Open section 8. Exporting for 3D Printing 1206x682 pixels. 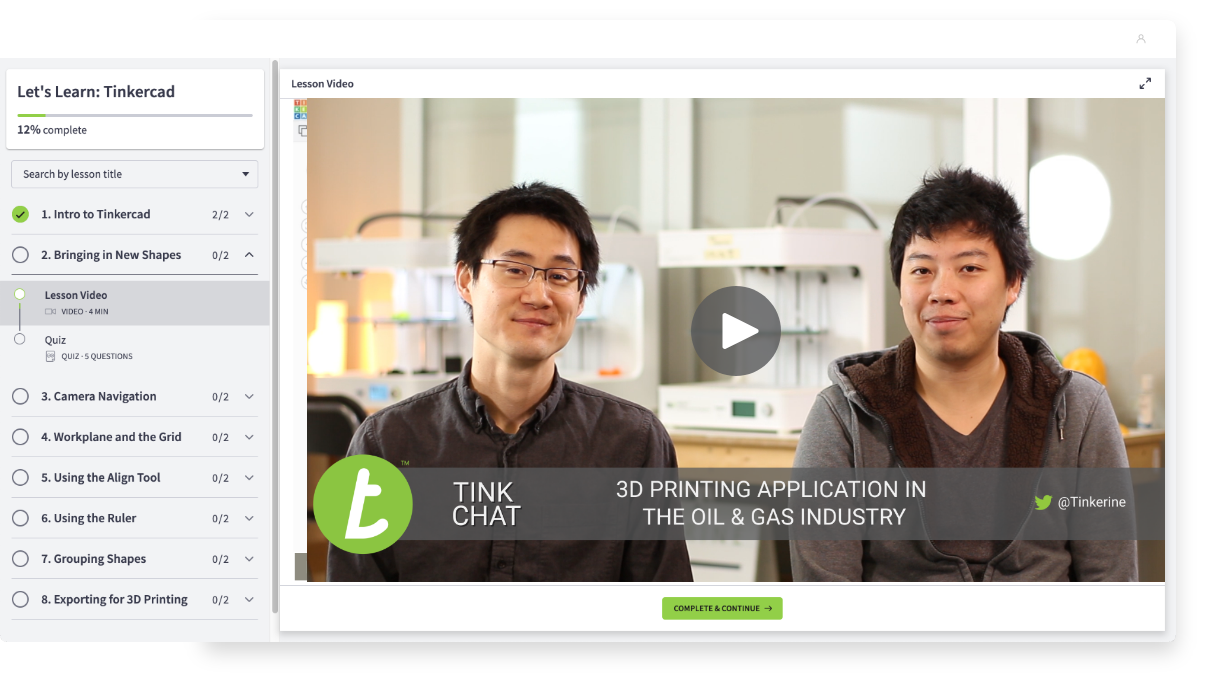134,600
